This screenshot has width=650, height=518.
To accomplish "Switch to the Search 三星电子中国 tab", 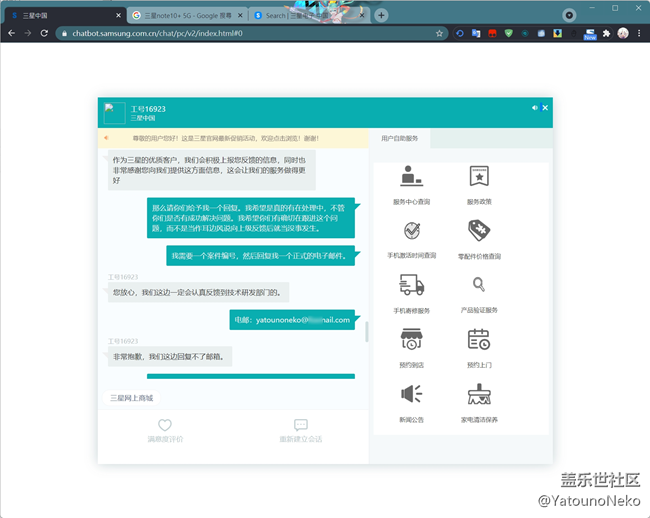I will click(308, 15).
